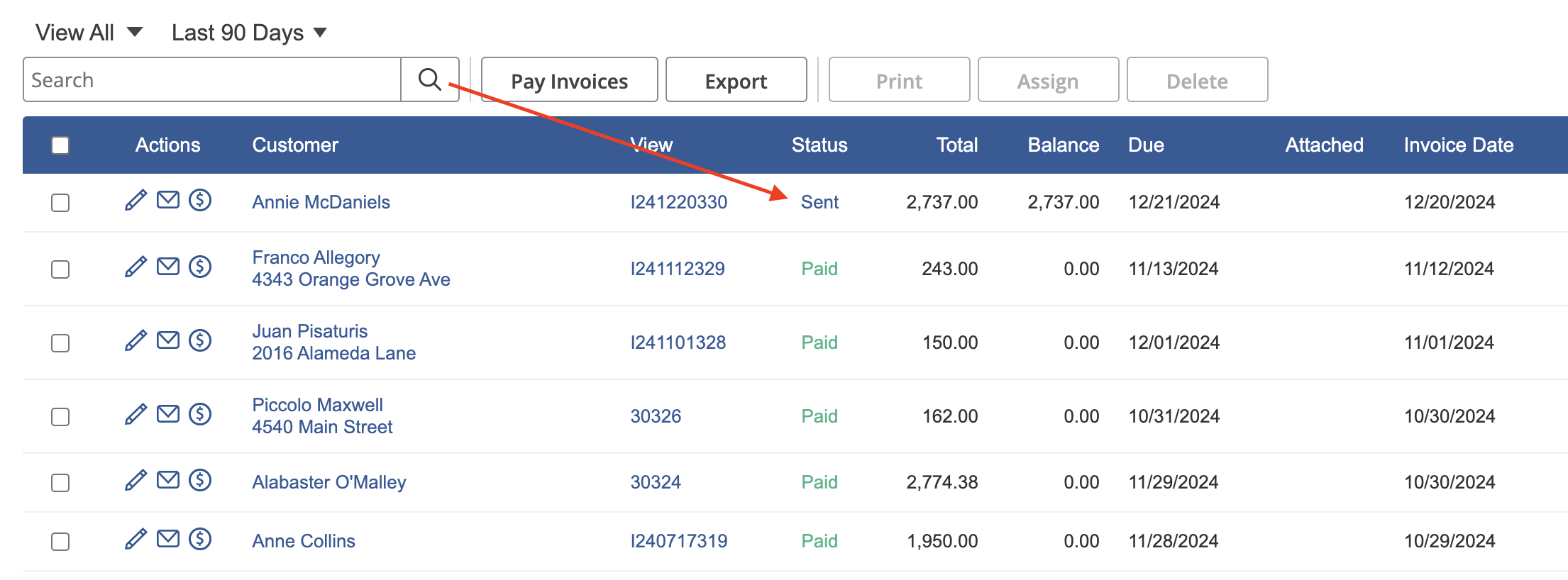View invoice I241101328
1568x580 pixels.
point(678,342)
